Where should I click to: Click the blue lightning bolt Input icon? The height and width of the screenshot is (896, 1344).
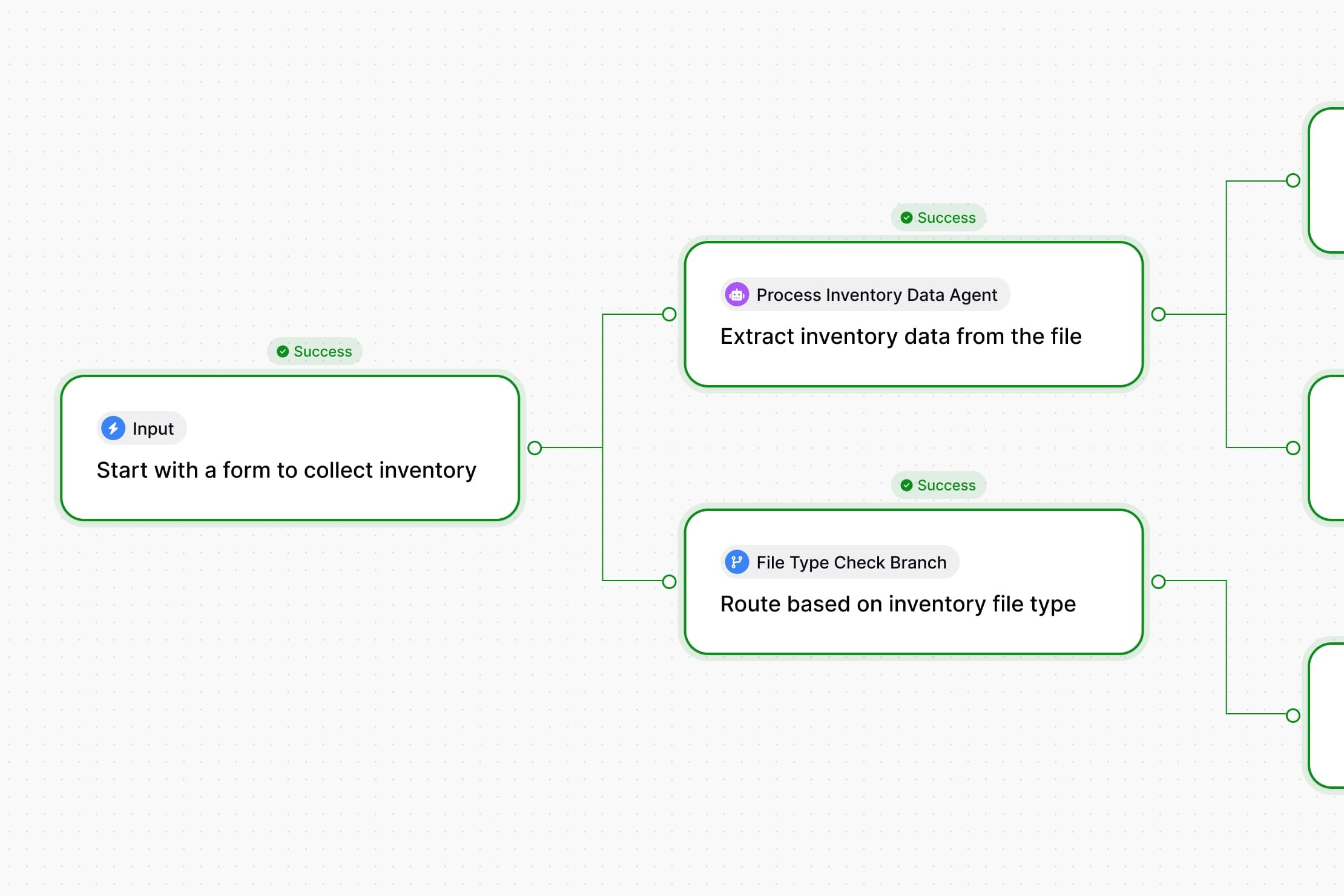(x=113, y=428)
